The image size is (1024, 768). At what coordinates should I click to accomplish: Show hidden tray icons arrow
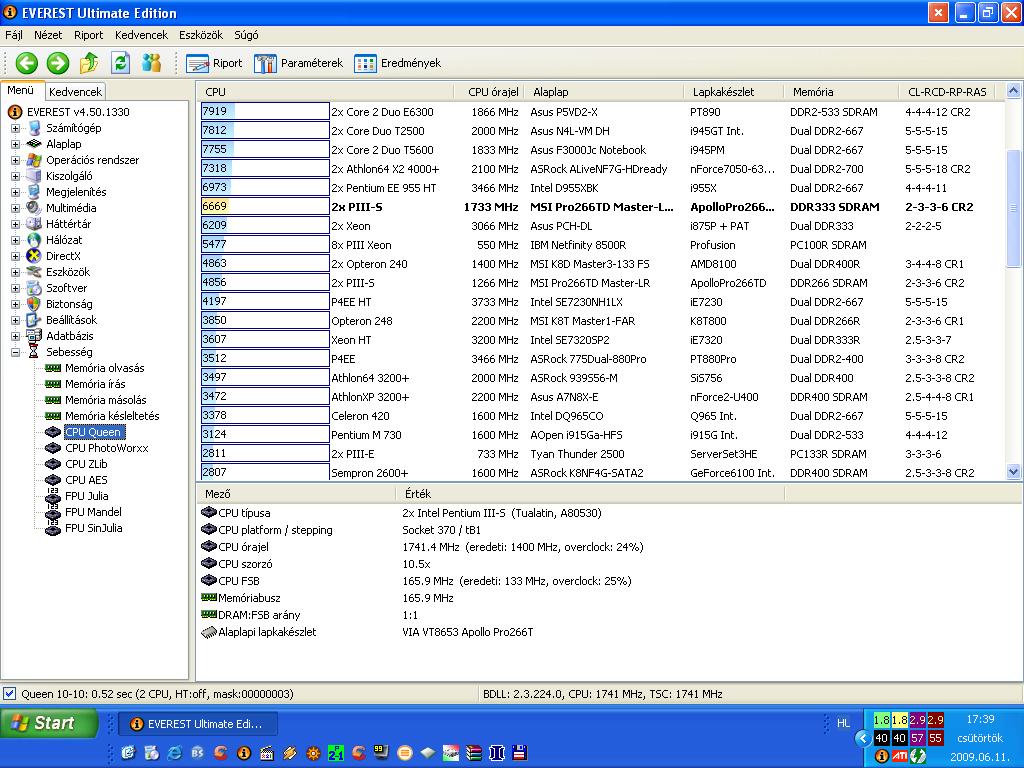[x=863, y=738]
